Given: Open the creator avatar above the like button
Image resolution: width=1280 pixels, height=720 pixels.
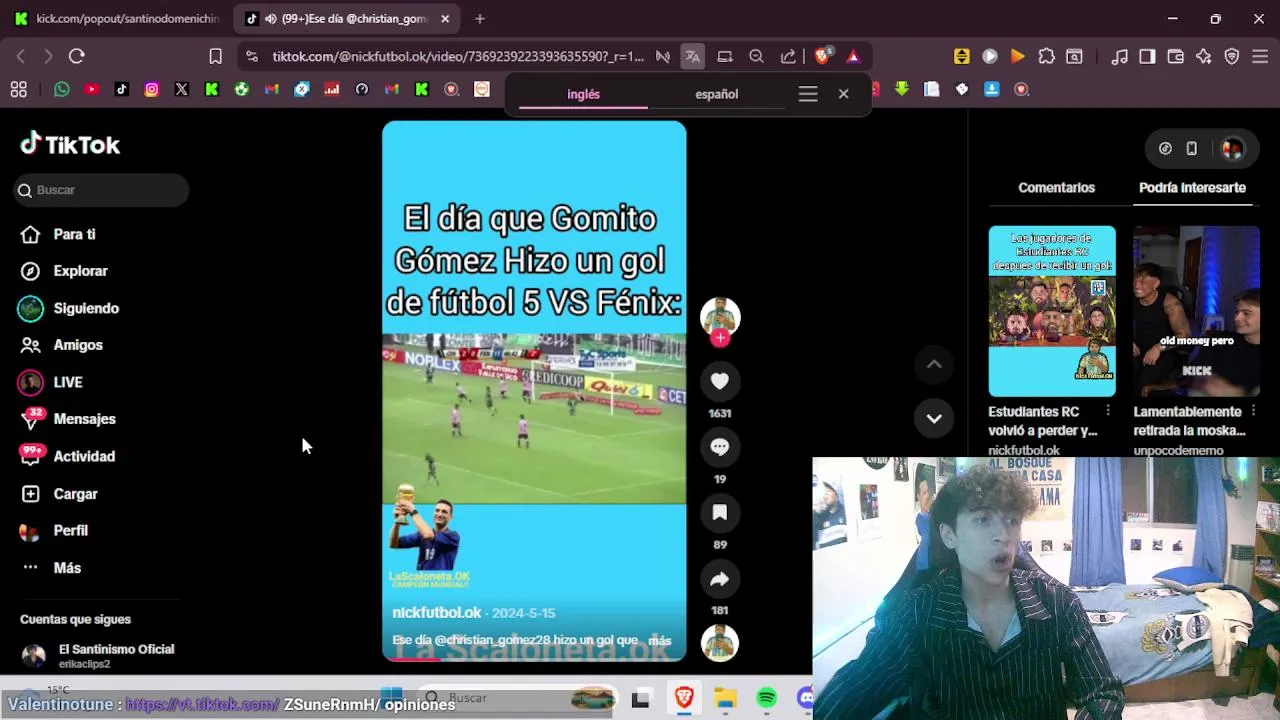Looking at the screenshot, I should [x=720, y=316].
